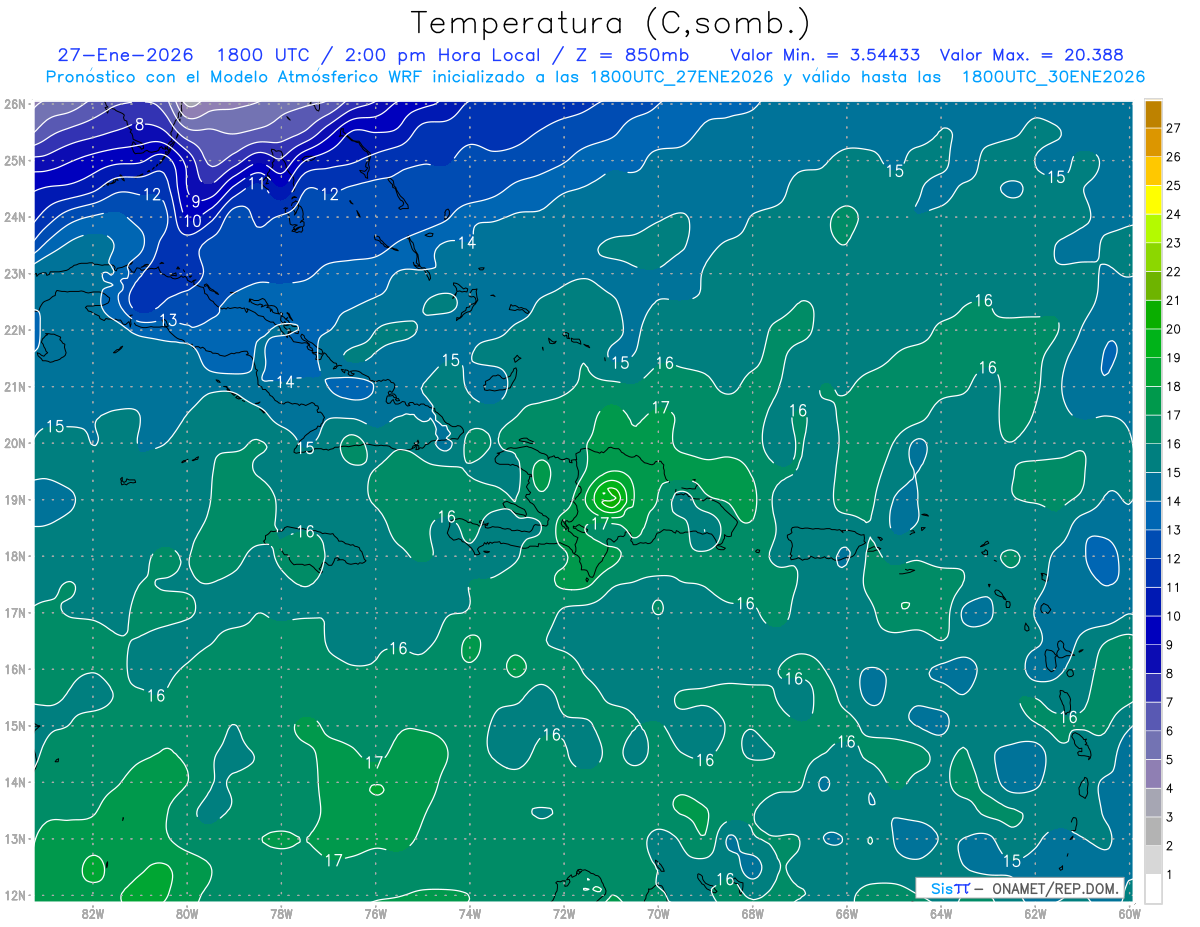Viewport: 1200px width, 927px height.
Task: Click the '26N' latitude axis label
Action: coord(15,103)
